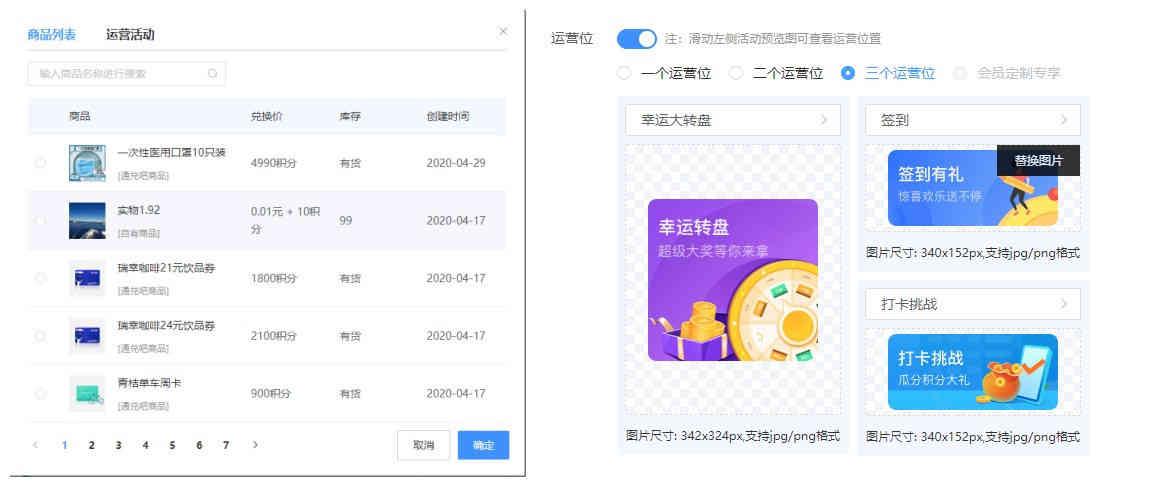Screen dimensions: 1152x487
Task: Click the date 2020-04-29
Action: click(456, 163)
